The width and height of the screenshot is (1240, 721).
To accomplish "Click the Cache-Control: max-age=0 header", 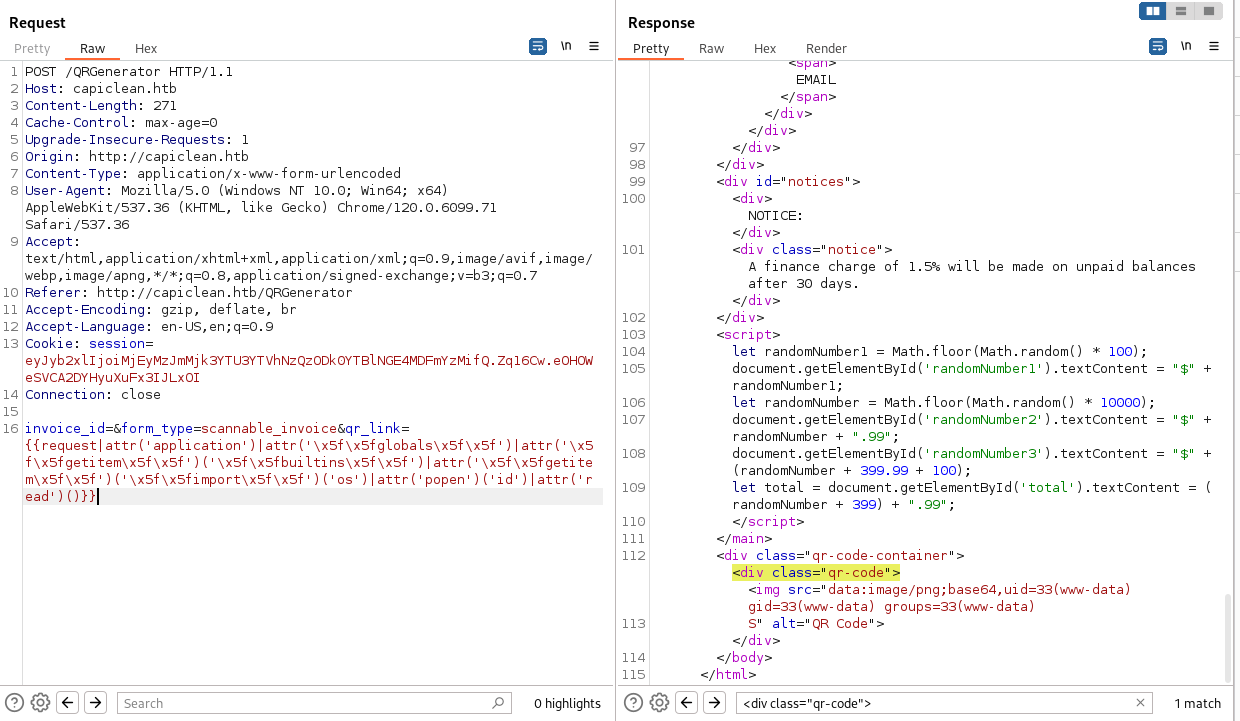I will (x=121, y=123).
